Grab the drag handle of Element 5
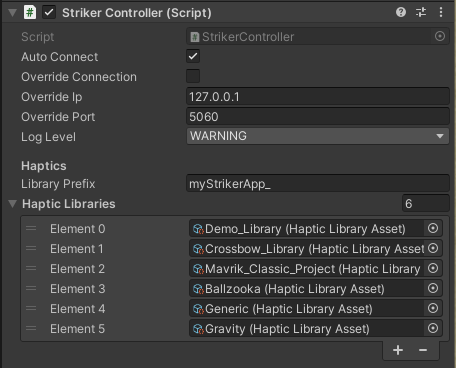 (31, 328)
